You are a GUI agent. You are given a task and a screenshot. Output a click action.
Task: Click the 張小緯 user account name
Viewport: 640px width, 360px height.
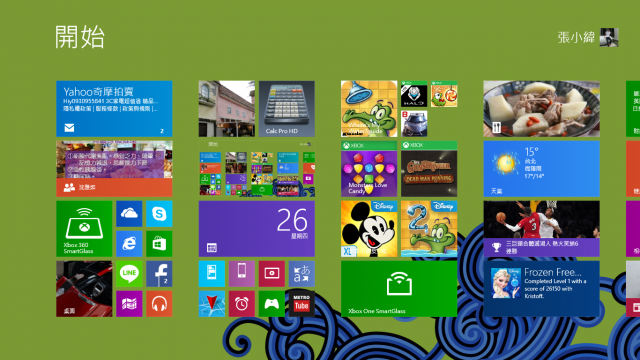(576, 37)
